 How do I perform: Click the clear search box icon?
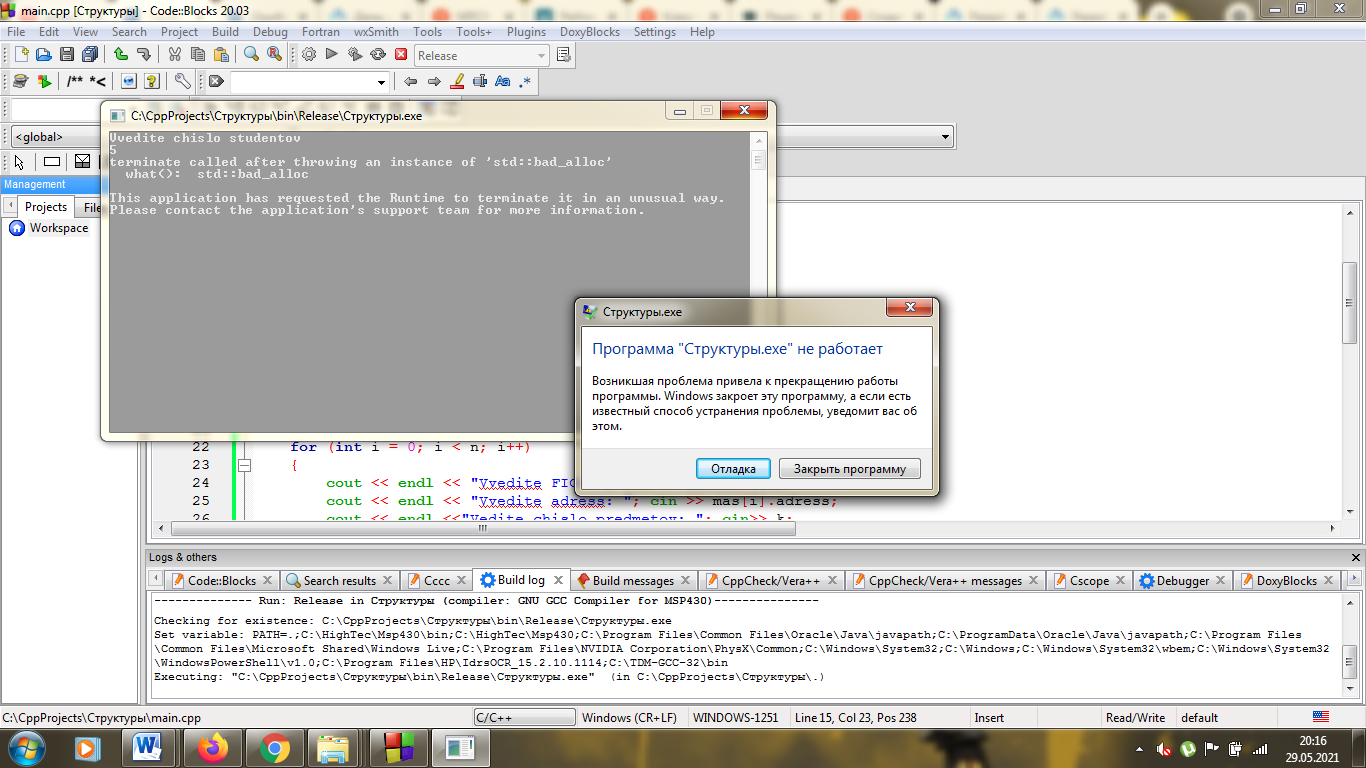(215, 81)
